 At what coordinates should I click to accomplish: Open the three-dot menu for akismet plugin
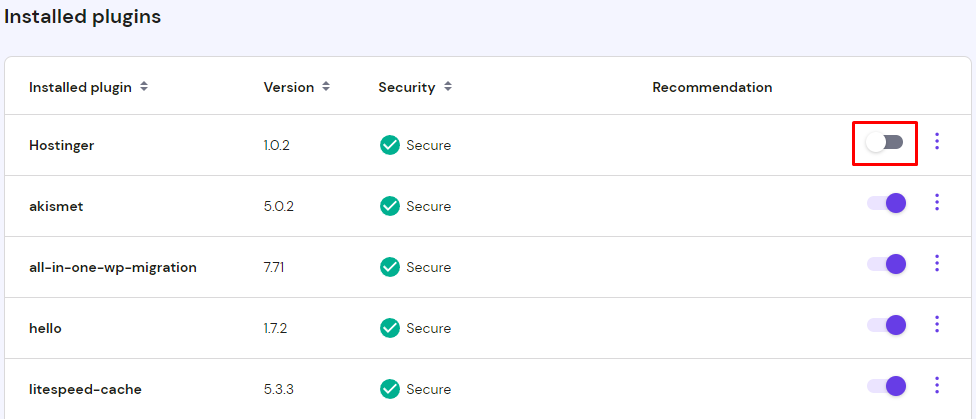click(x=937, y=203)
